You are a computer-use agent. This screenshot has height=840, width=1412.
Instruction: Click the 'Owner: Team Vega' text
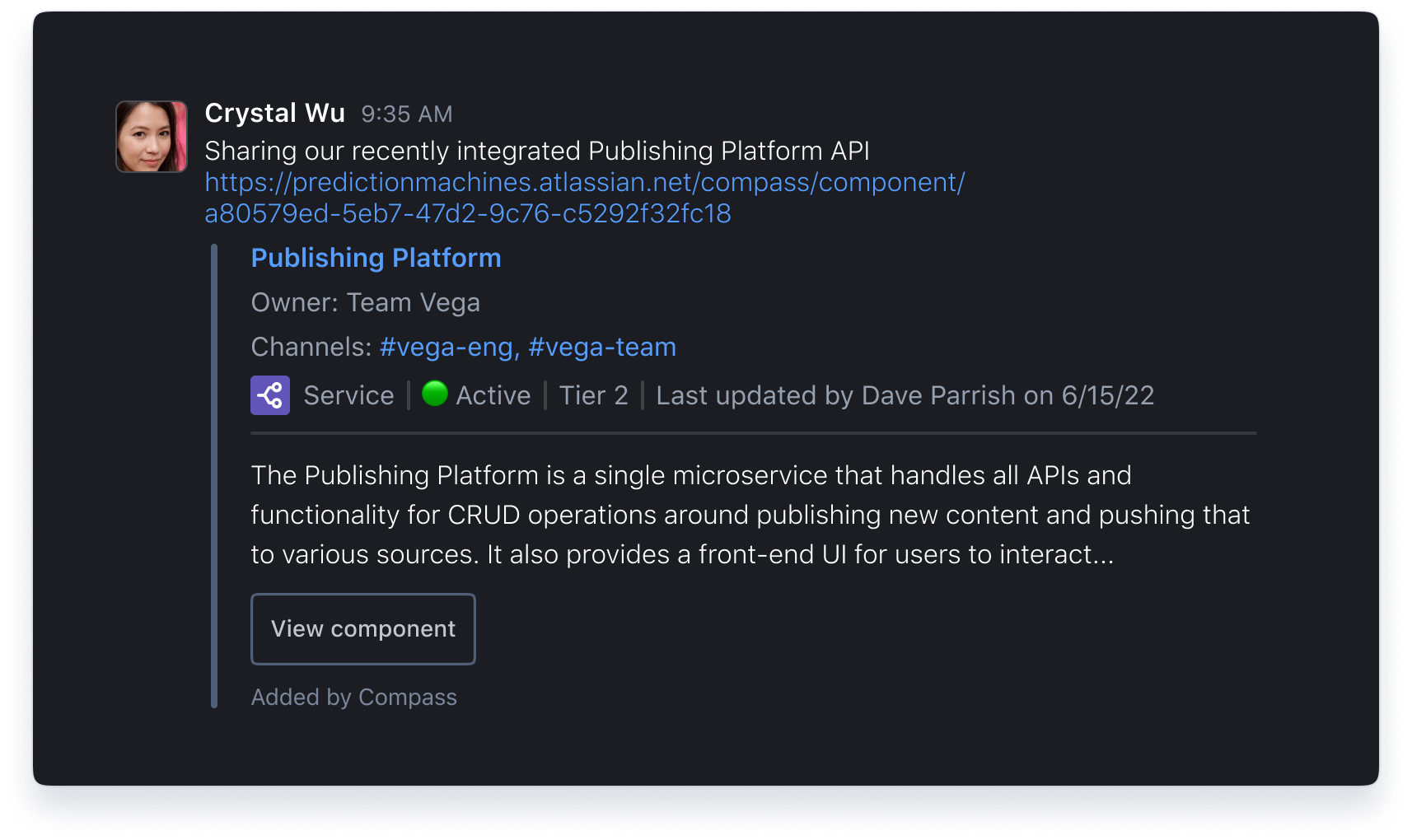[365, 303]
